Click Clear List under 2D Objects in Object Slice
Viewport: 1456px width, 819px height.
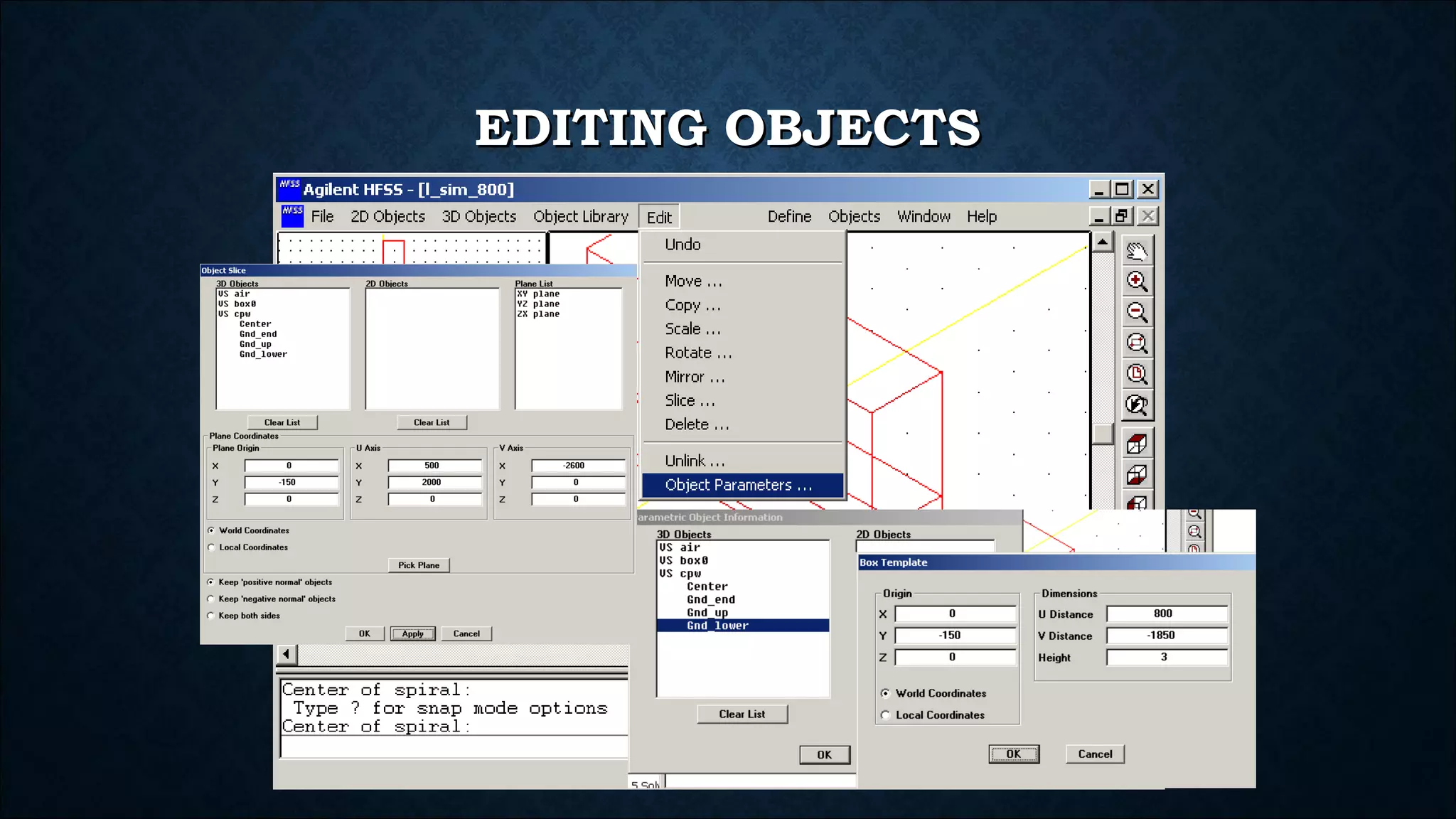(x=432, y=422)
